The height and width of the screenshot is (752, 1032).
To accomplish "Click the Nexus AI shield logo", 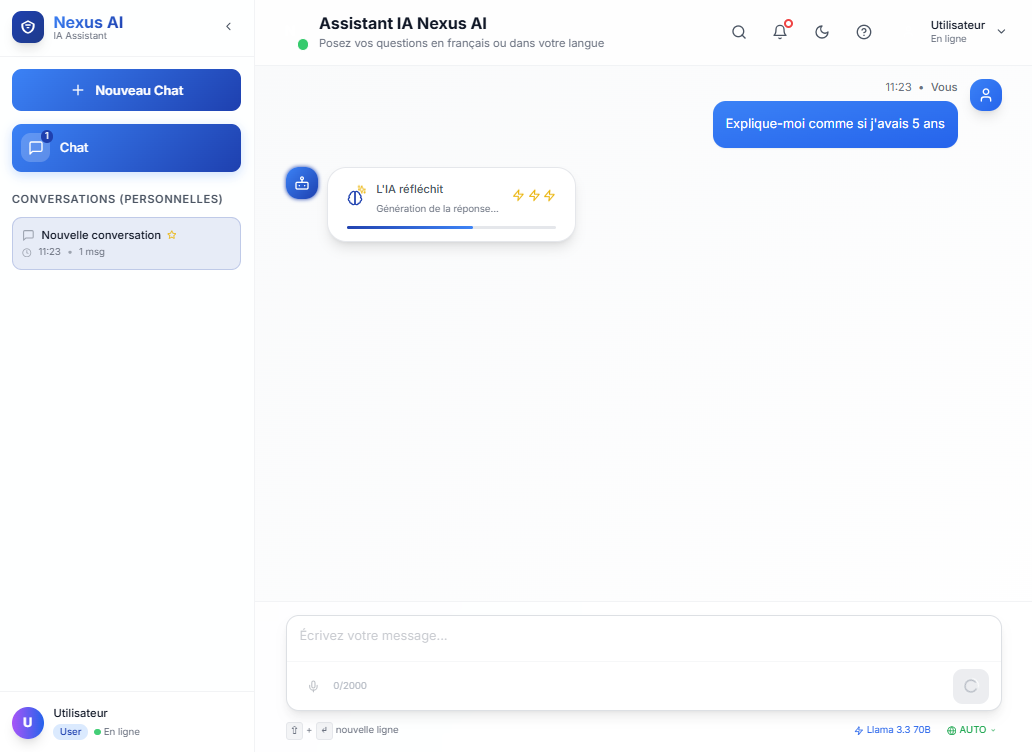I will 28,27.
